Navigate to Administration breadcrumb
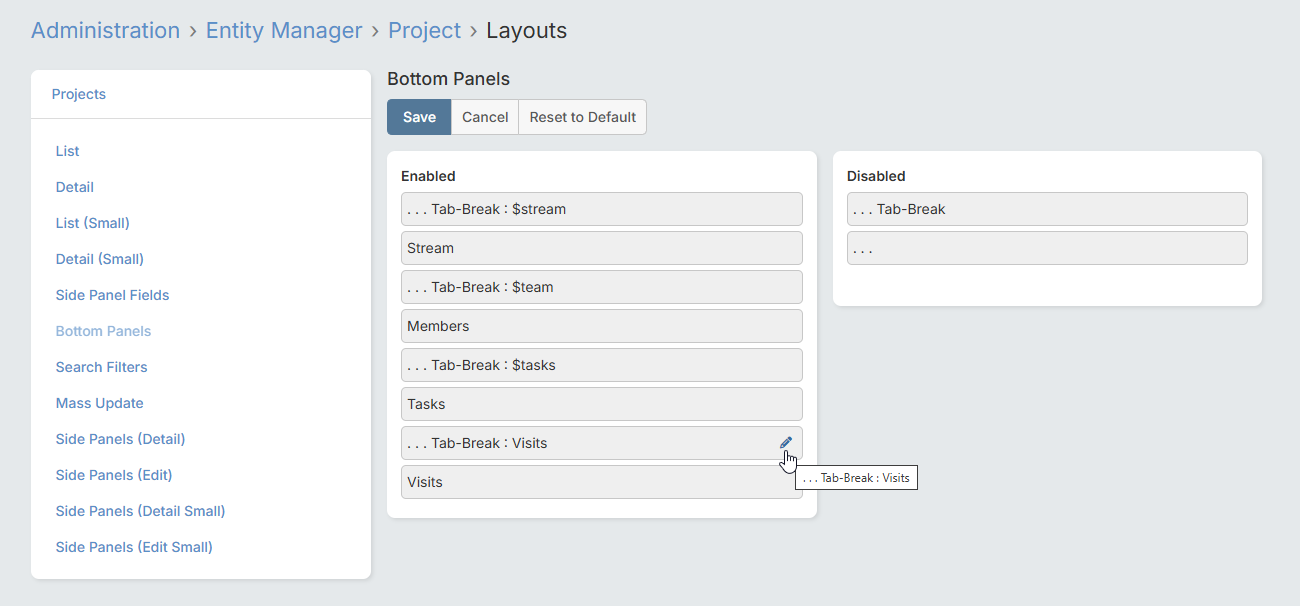Image resolution: width=1300 pixels, height=606 pixels. (105, 30)
